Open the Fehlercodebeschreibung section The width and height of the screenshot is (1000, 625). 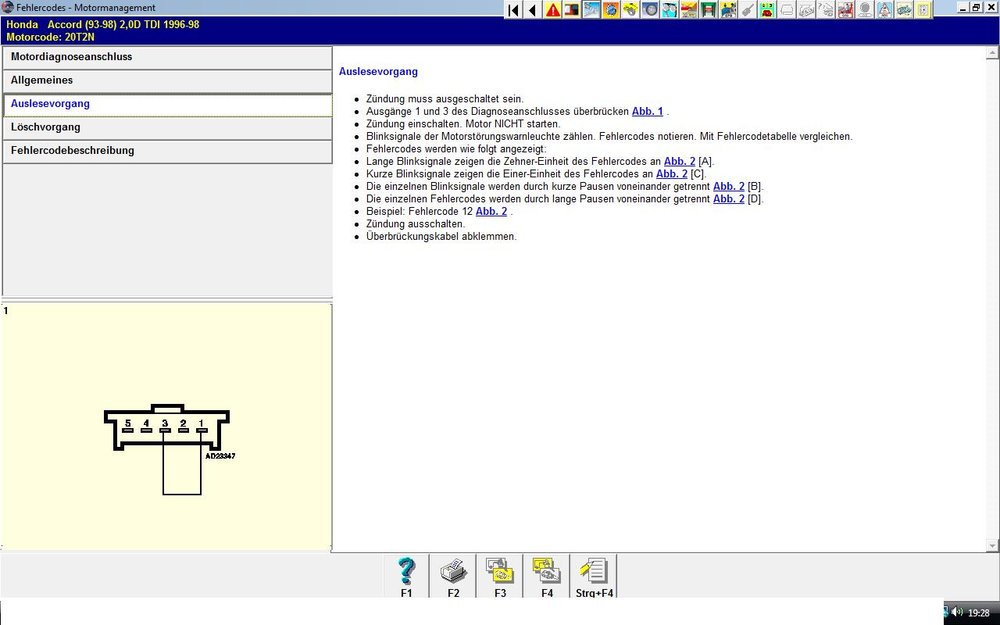[167, 151]
